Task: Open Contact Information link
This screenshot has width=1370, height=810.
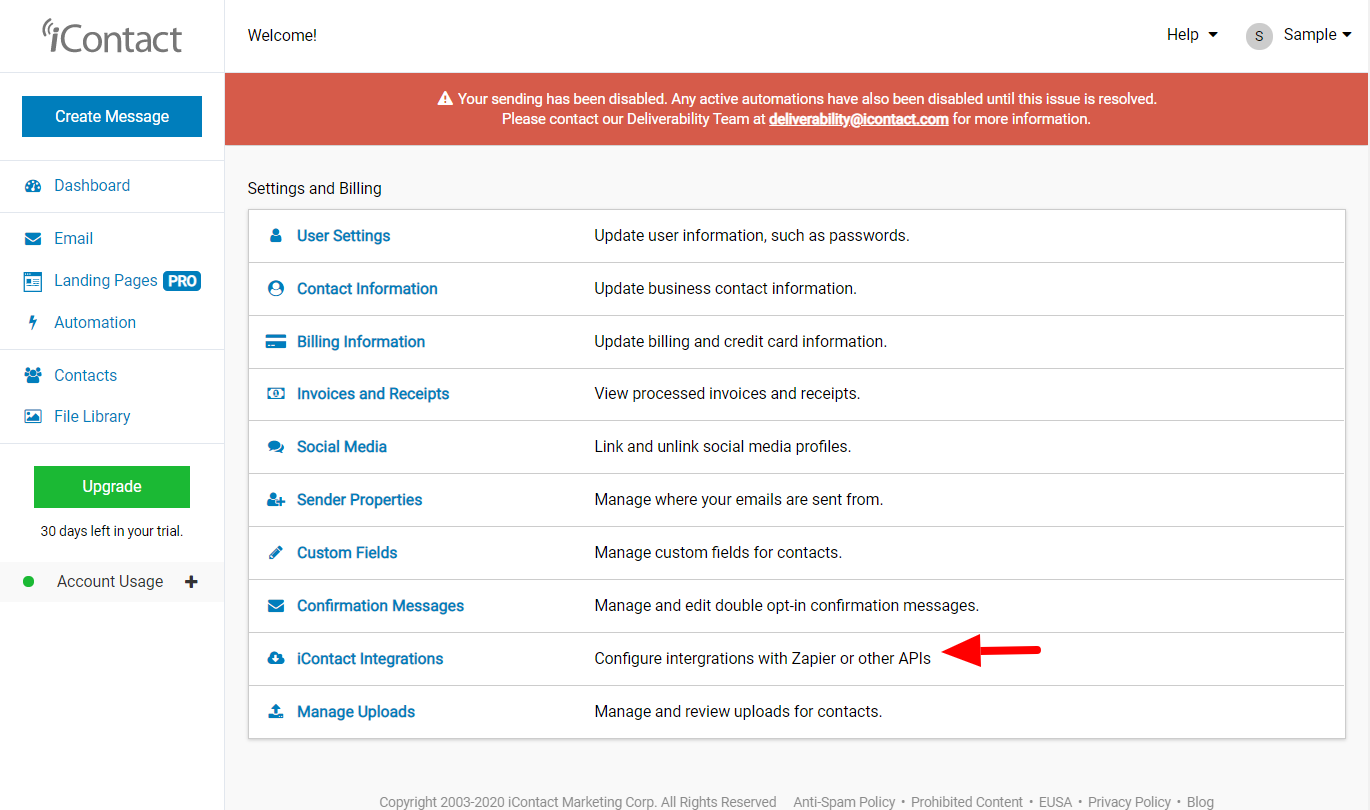Action: click(367, 289)
